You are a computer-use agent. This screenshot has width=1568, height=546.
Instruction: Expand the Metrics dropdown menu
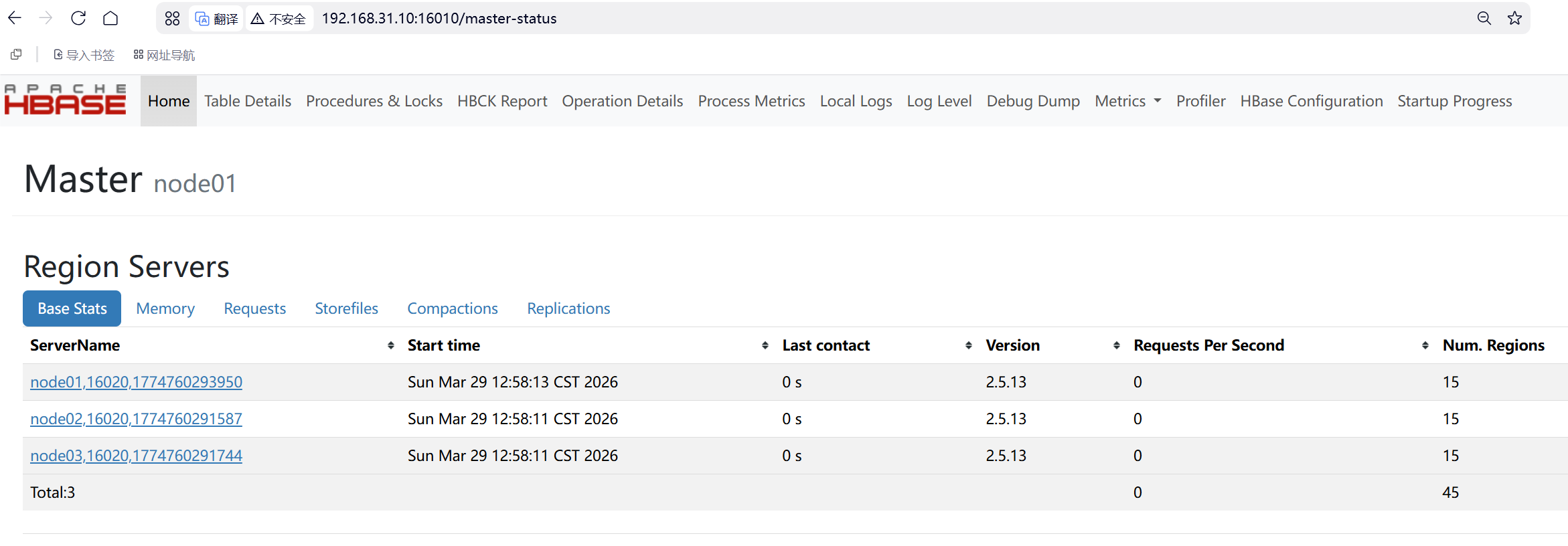click(x=1127, y=101)
